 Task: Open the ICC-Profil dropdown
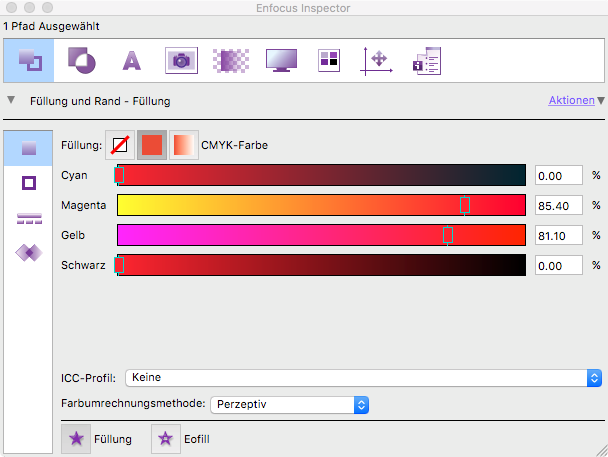pos(362,378)
